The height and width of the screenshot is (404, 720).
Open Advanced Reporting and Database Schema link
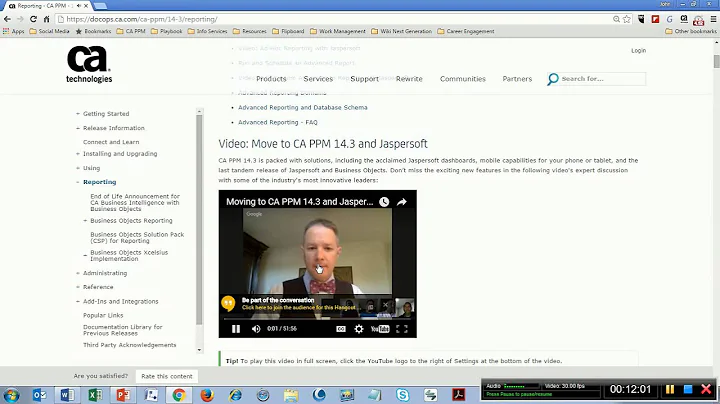303,107
